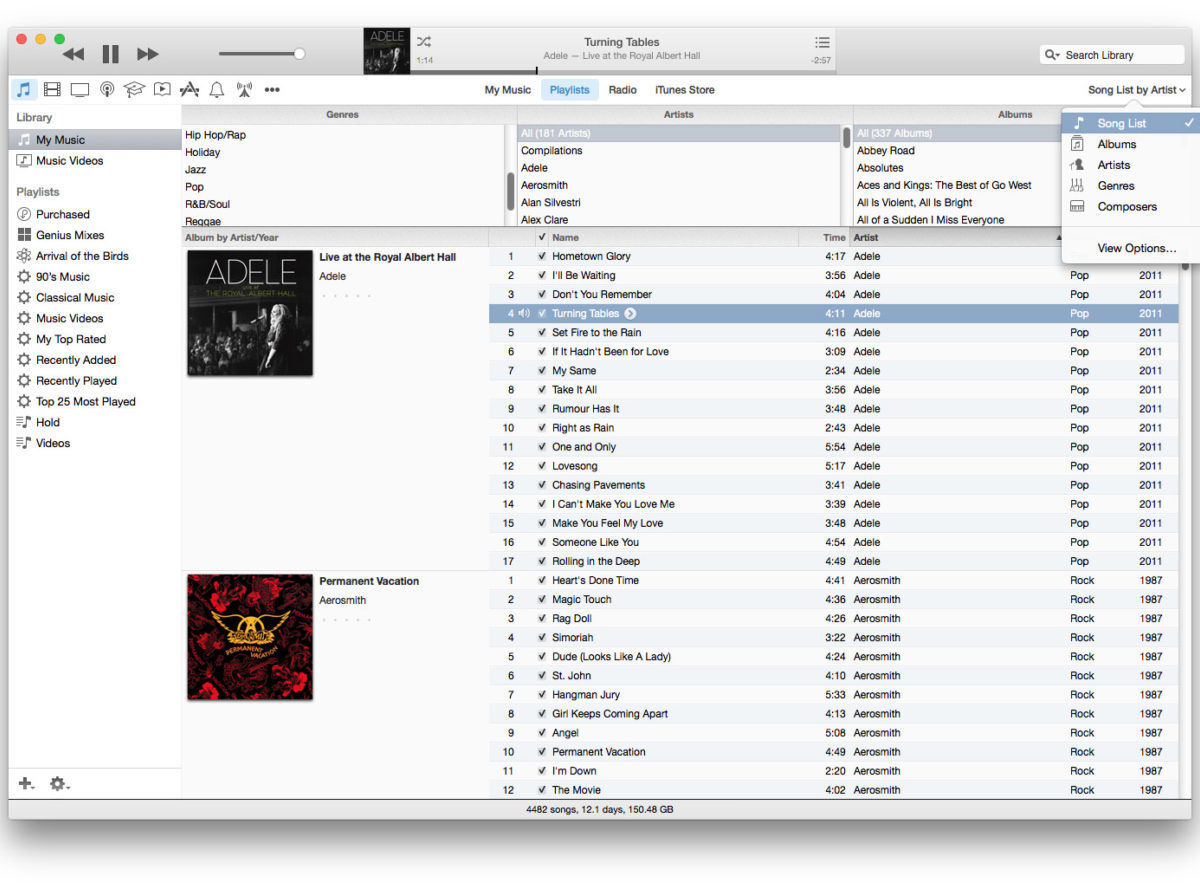Sort by the Time column header

[x=824, y=237]
